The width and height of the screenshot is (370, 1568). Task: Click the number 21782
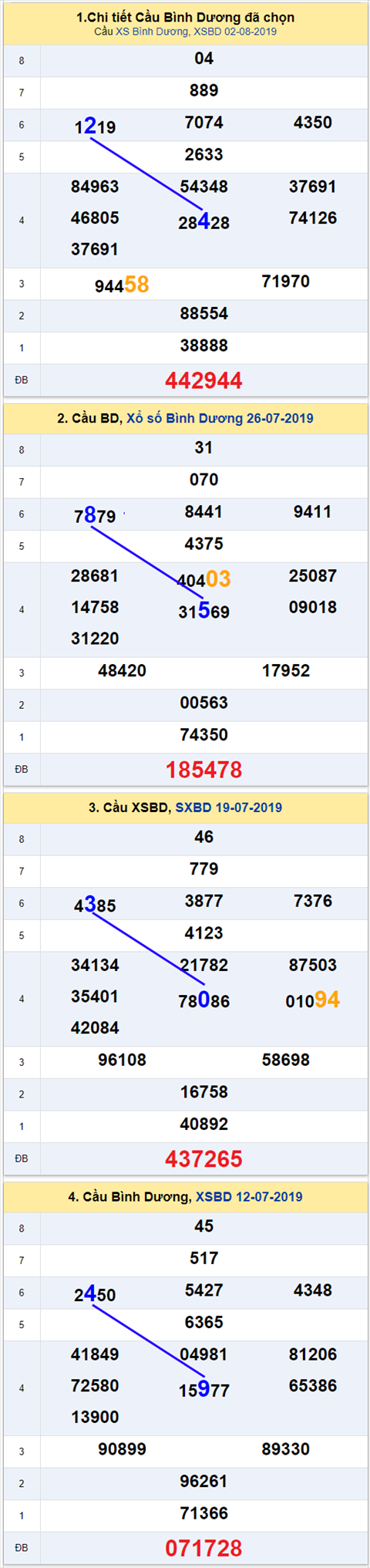coord(203,966)
